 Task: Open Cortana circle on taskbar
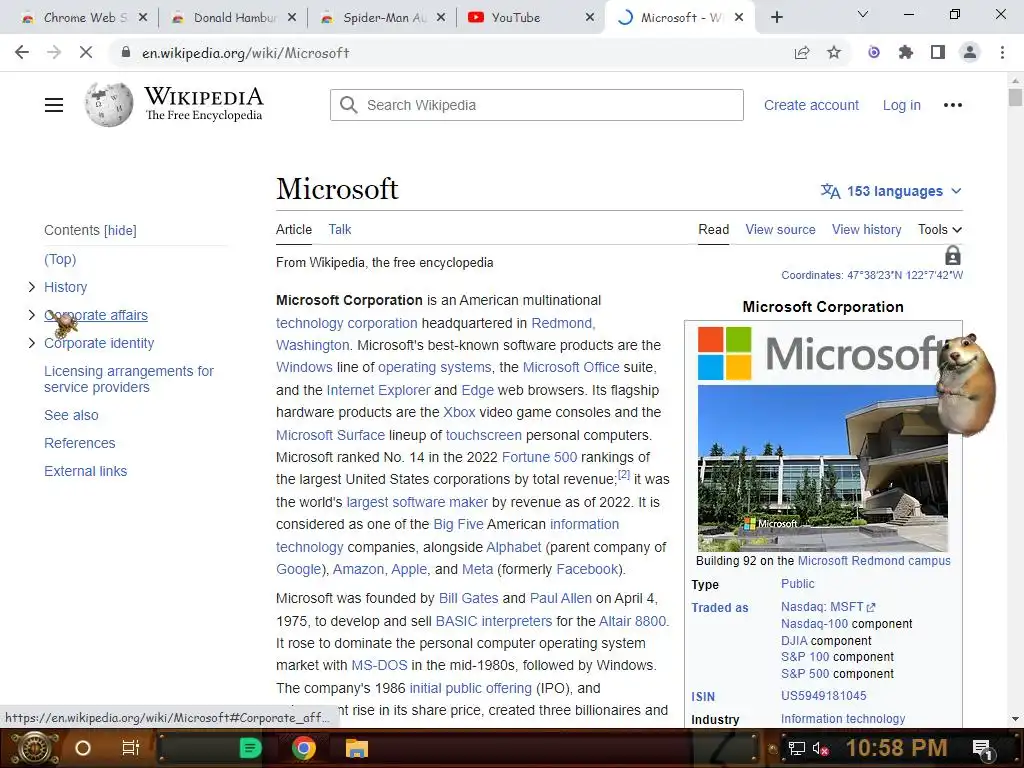click(x=83, y=748)
